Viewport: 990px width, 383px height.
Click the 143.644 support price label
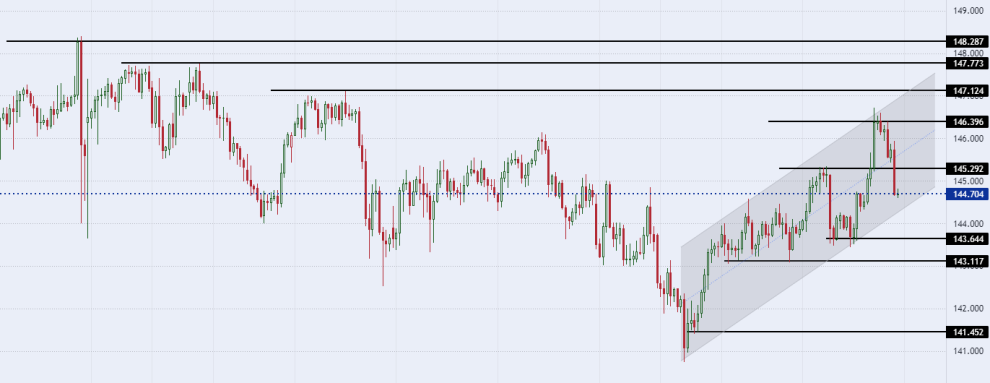(967, 239)
